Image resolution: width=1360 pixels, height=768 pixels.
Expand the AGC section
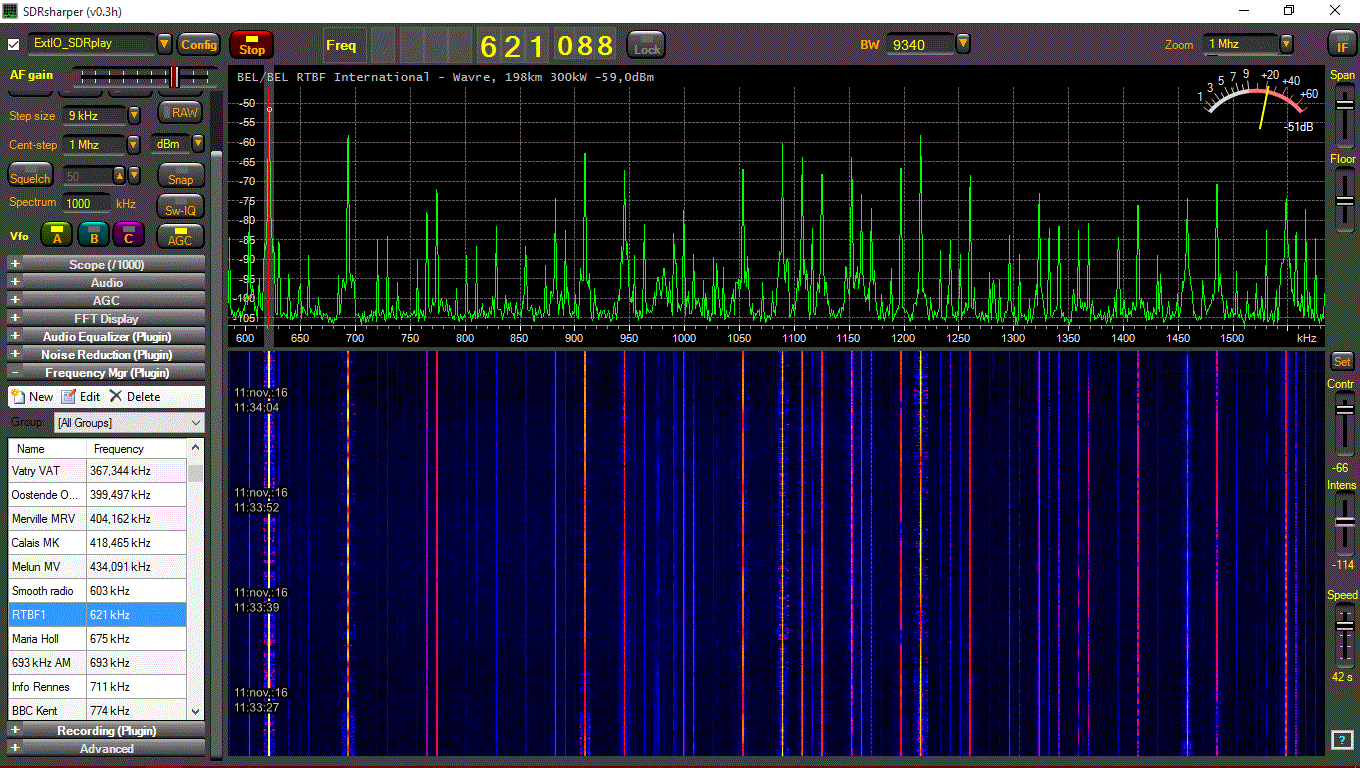click(x=106, y=300)
